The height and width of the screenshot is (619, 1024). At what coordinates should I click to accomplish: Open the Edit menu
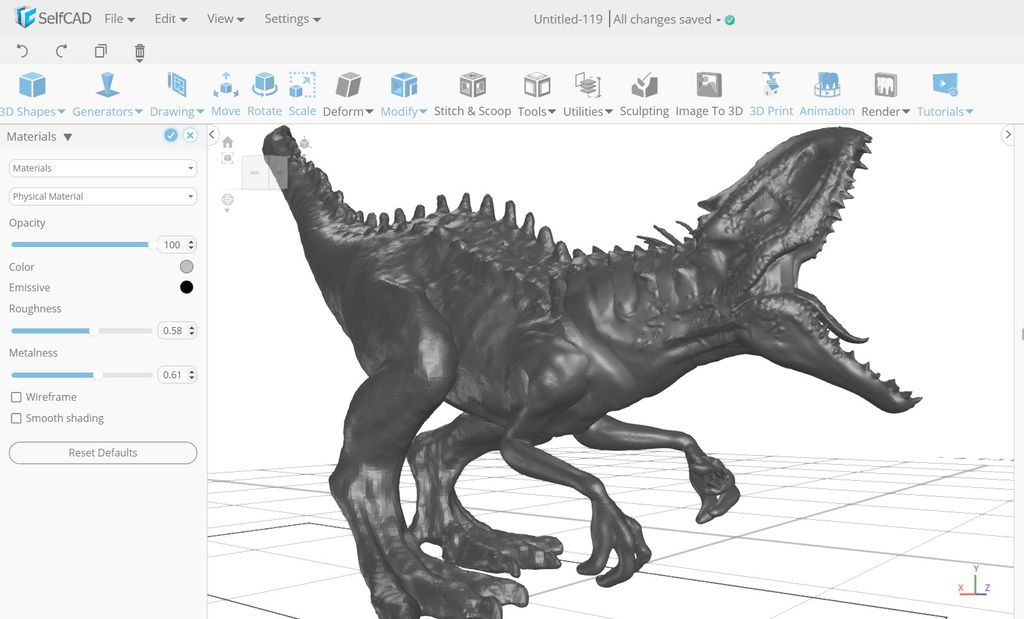(x=168, y=18)
